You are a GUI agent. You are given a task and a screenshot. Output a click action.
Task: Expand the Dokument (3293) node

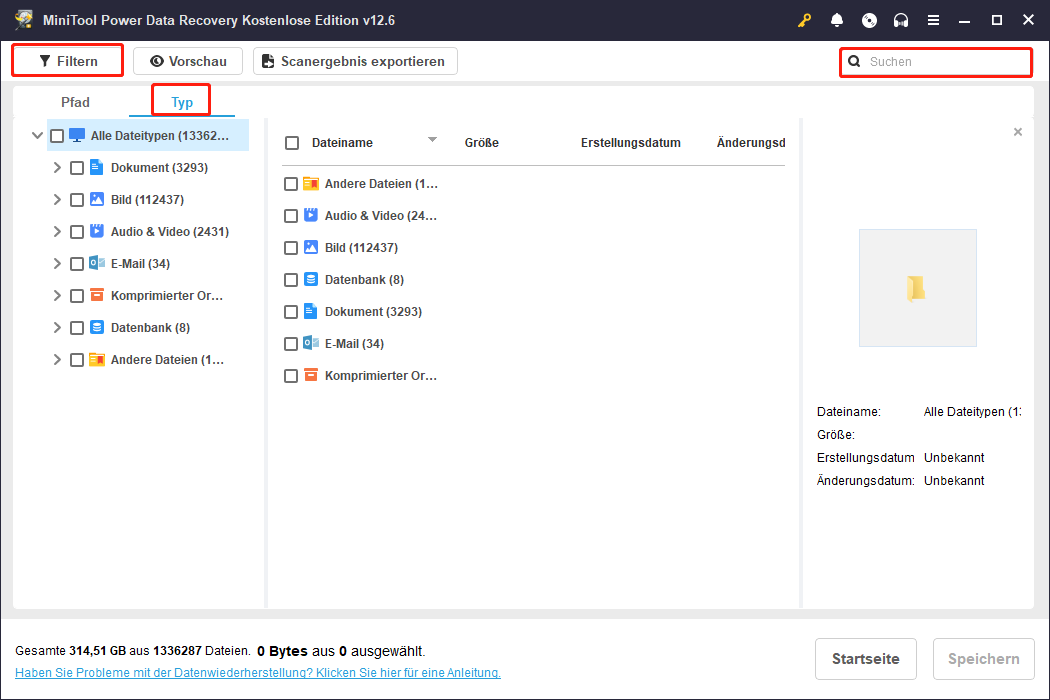[57, 167]
